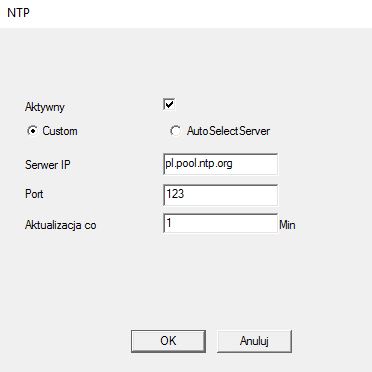Choose the AutoSelectServer radio option
The height and width of the screenshot is (372, 372).
point(175,131)
